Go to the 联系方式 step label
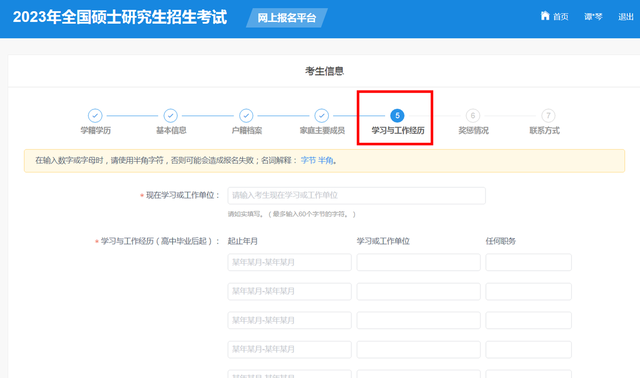This screenshot has width=640, height=378. pos(544,131)
